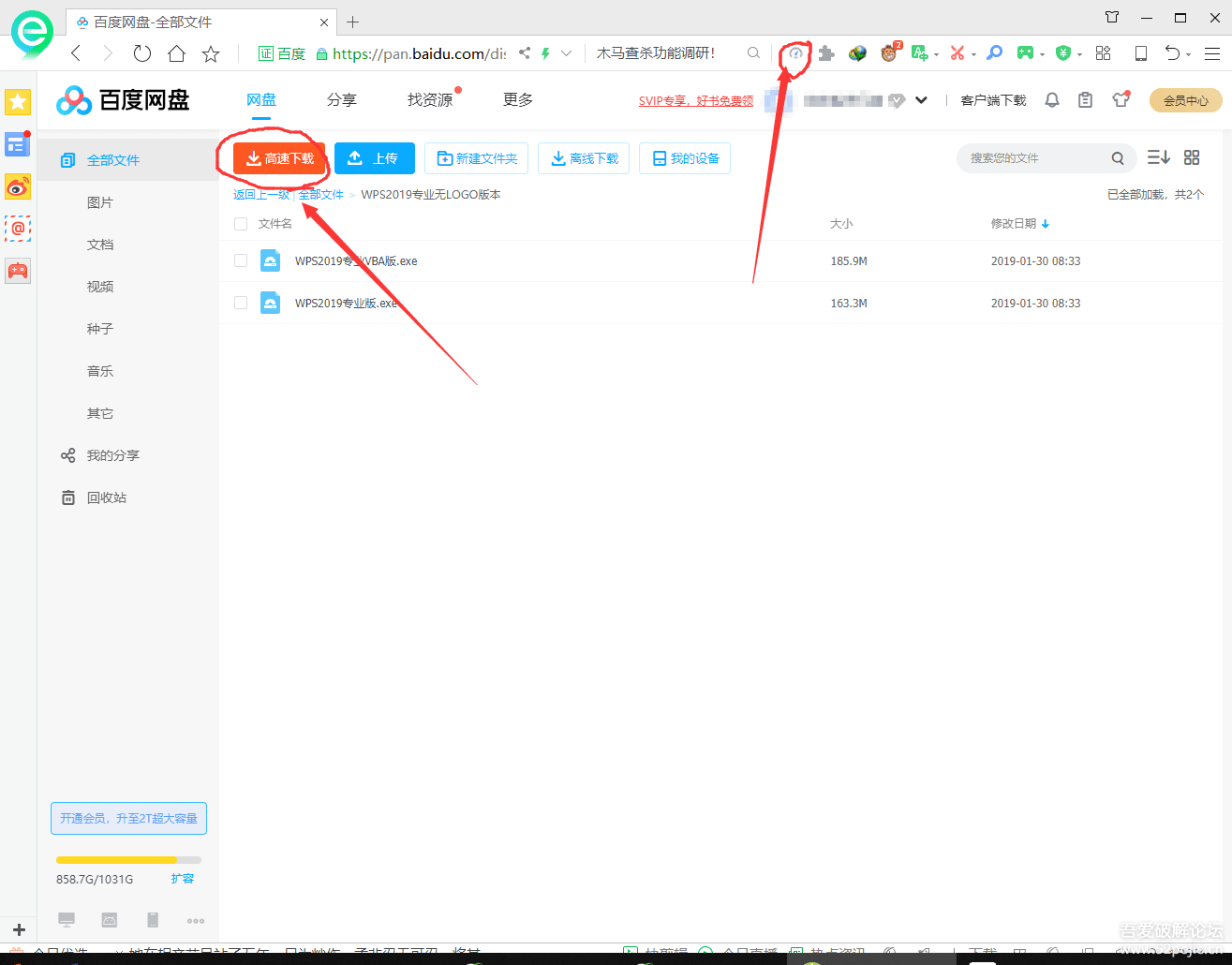Click 我的设备 button
1232x965 pixels.
coord(685,158)
